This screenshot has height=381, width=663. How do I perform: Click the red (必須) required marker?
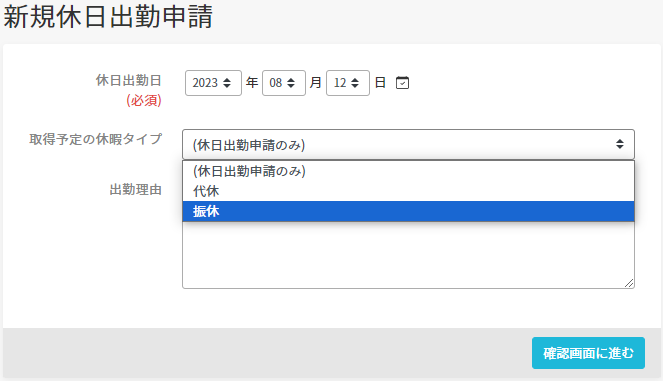coord(144,100)
